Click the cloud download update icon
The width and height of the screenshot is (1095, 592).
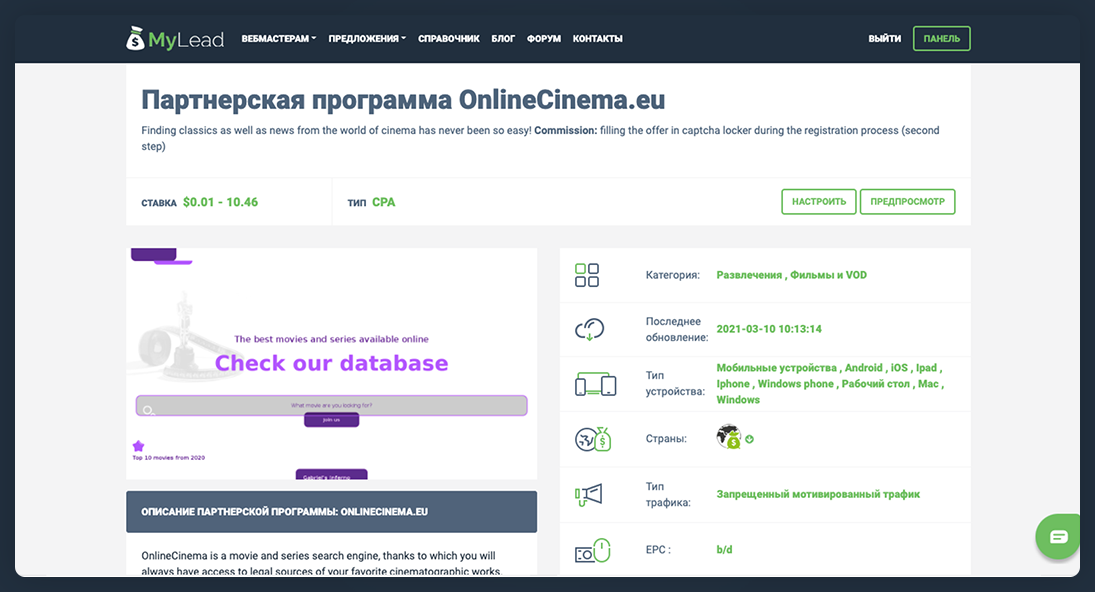click(588, 329)
